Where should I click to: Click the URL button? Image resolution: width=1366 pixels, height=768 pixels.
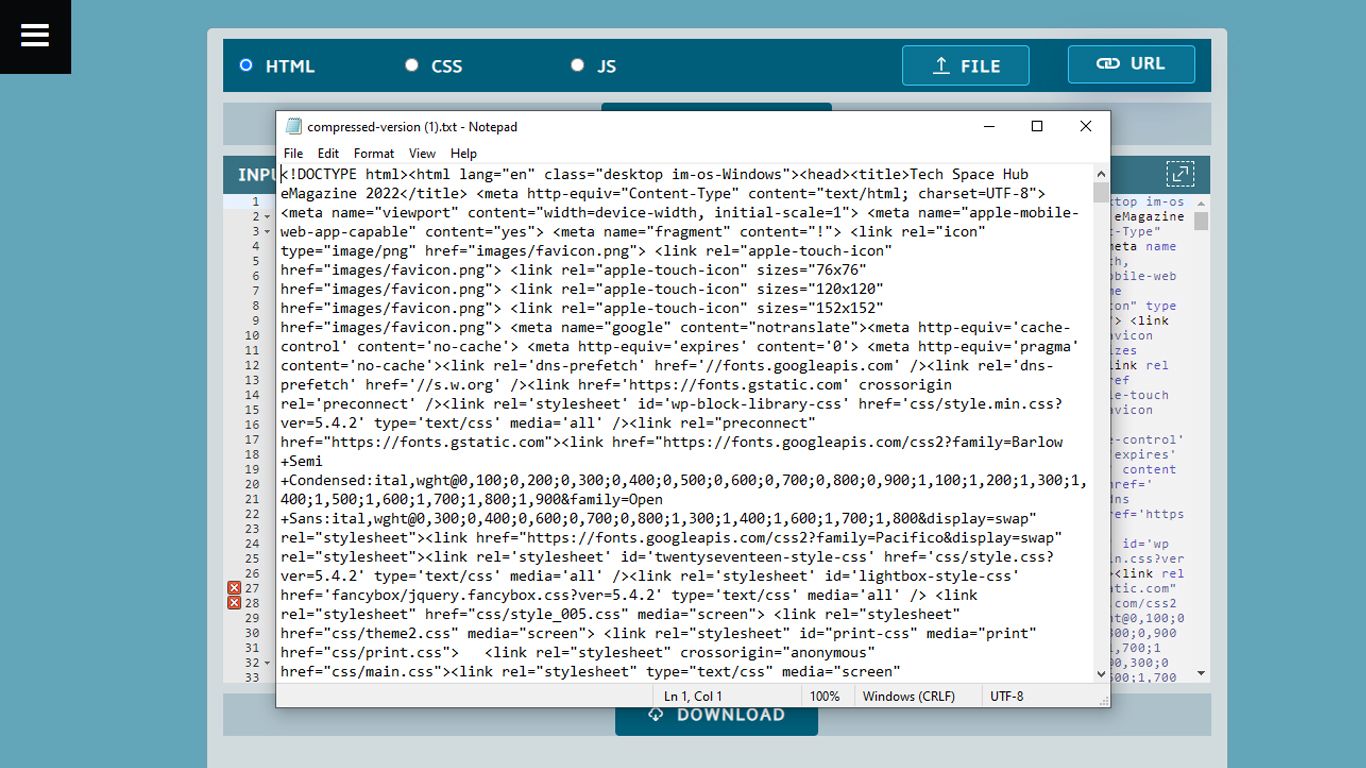[x=1131, y=64]
